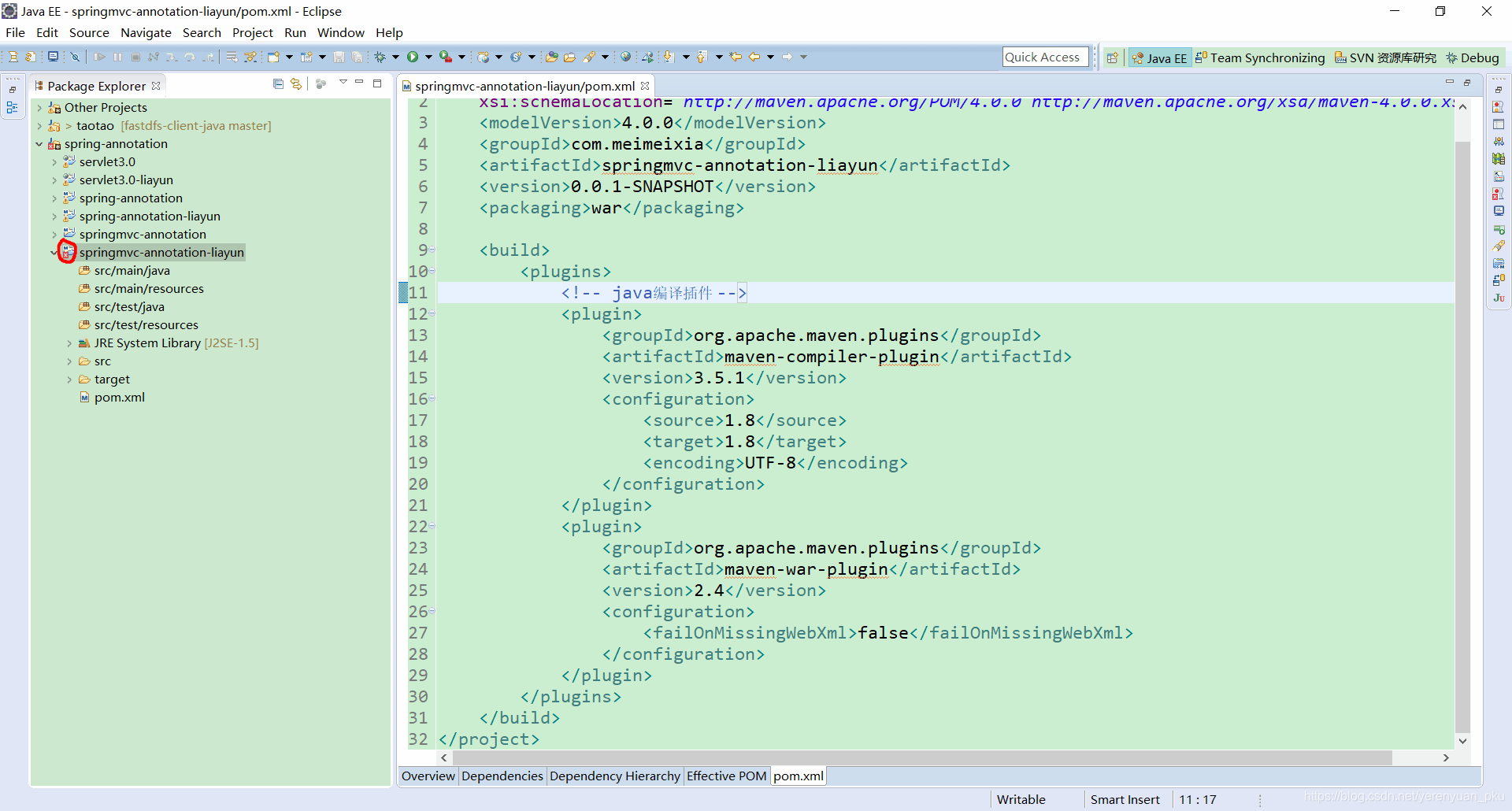Click Collapse All in Package Explorer
Viewport: 1512px width, 811px height.
(x=278, y=83)
